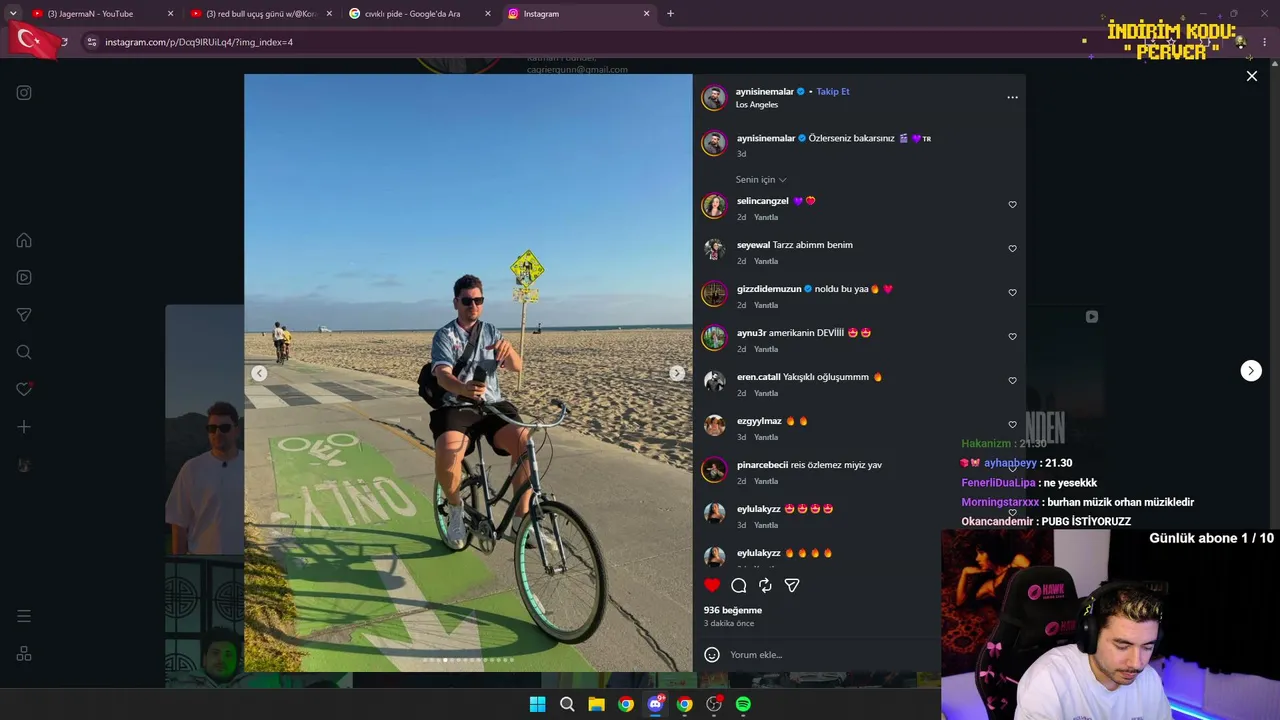
Task: Open Instagram direct messages icon
Action: point(24,315)
